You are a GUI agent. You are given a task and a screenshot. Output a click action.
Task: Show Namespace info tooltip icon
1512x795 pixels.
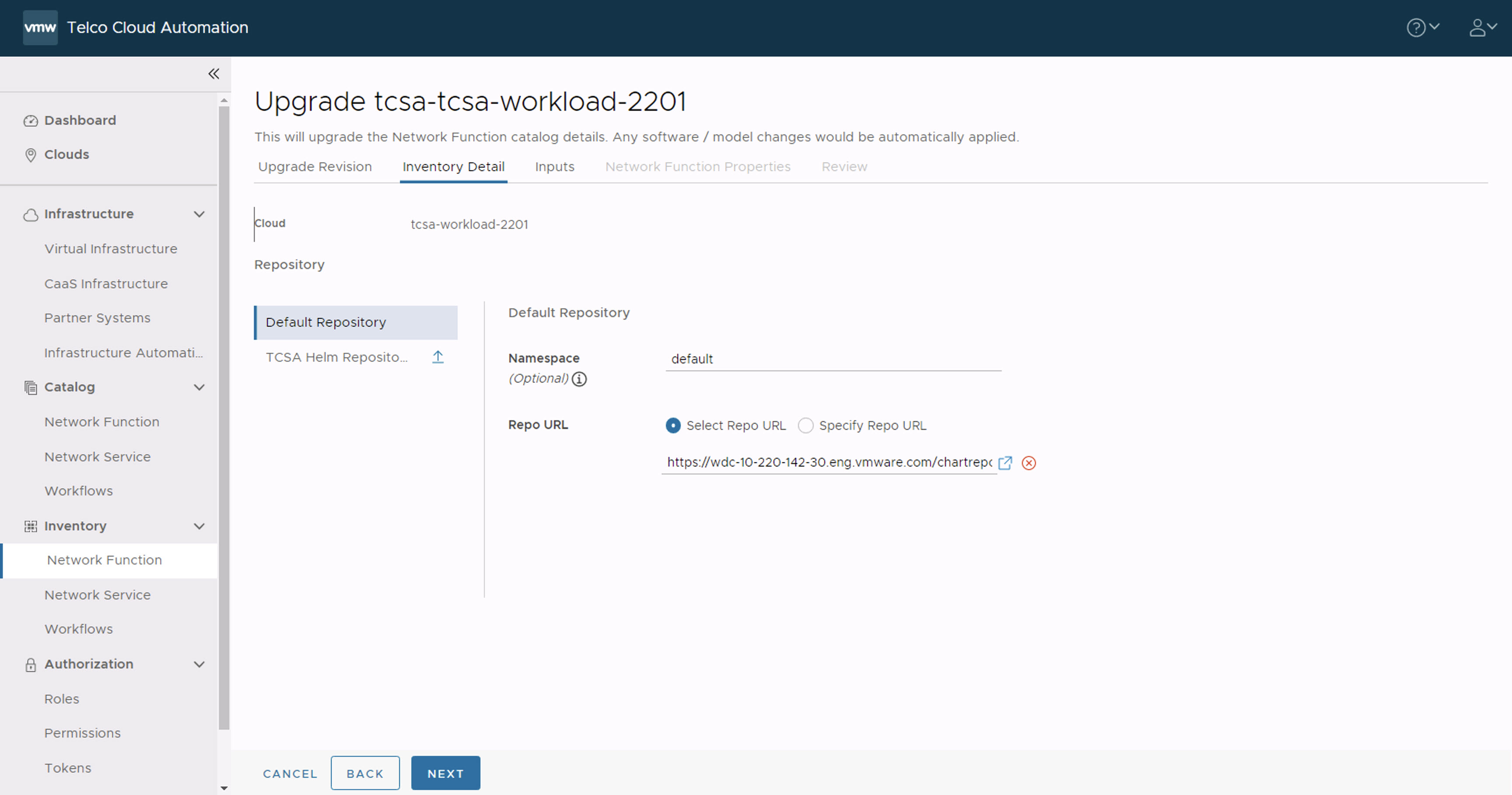pyautogui.click(x=579, y=379)
